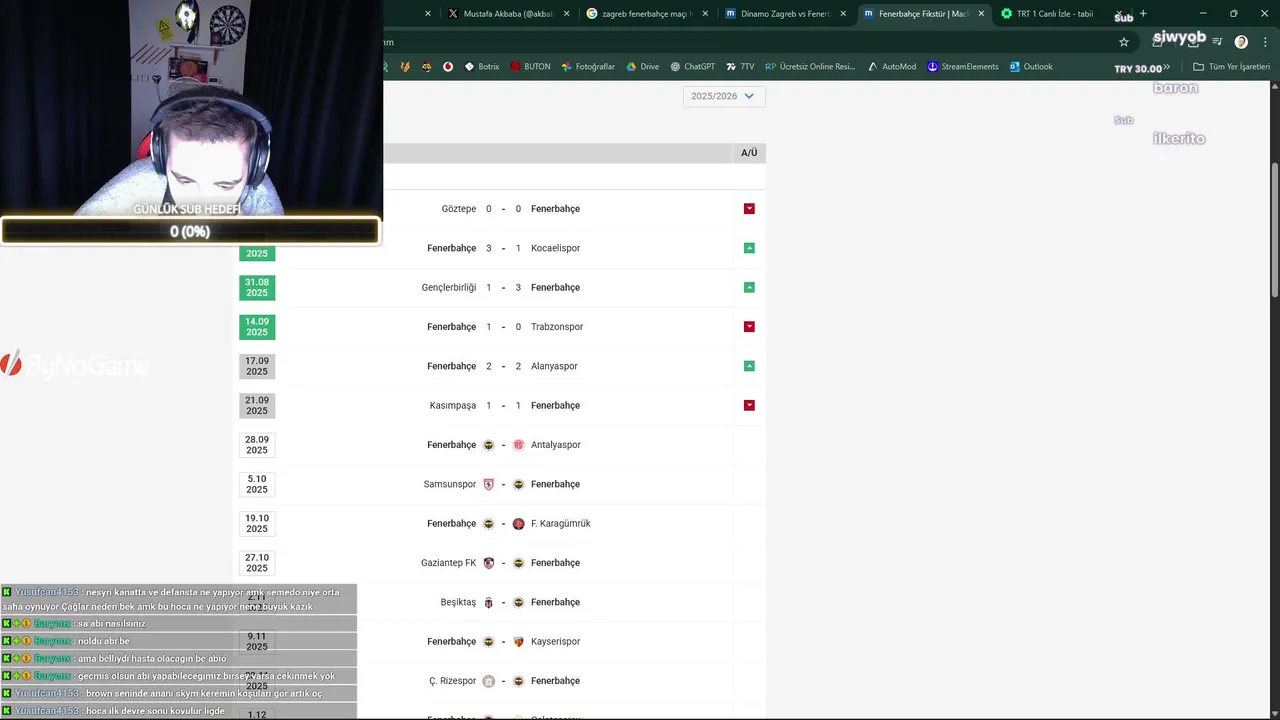
Task: Close the Fenerbahçe Fikstür tab
Action: [981, 14]
